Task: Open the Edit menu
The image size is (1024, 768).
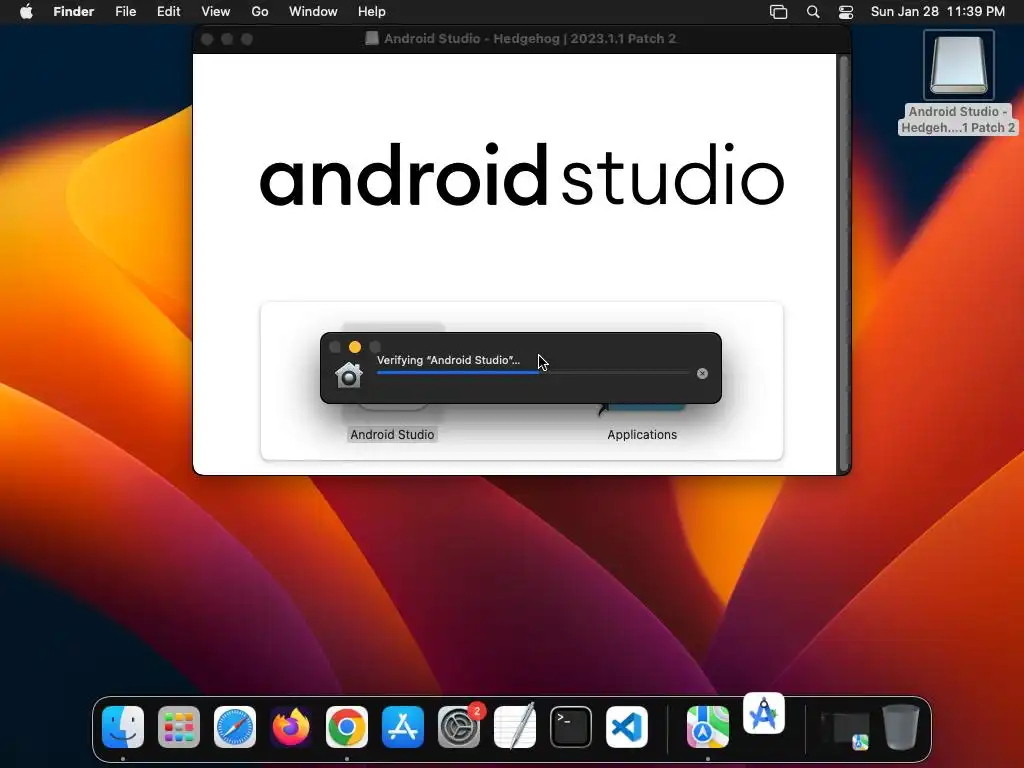Action: coord(168,12)
